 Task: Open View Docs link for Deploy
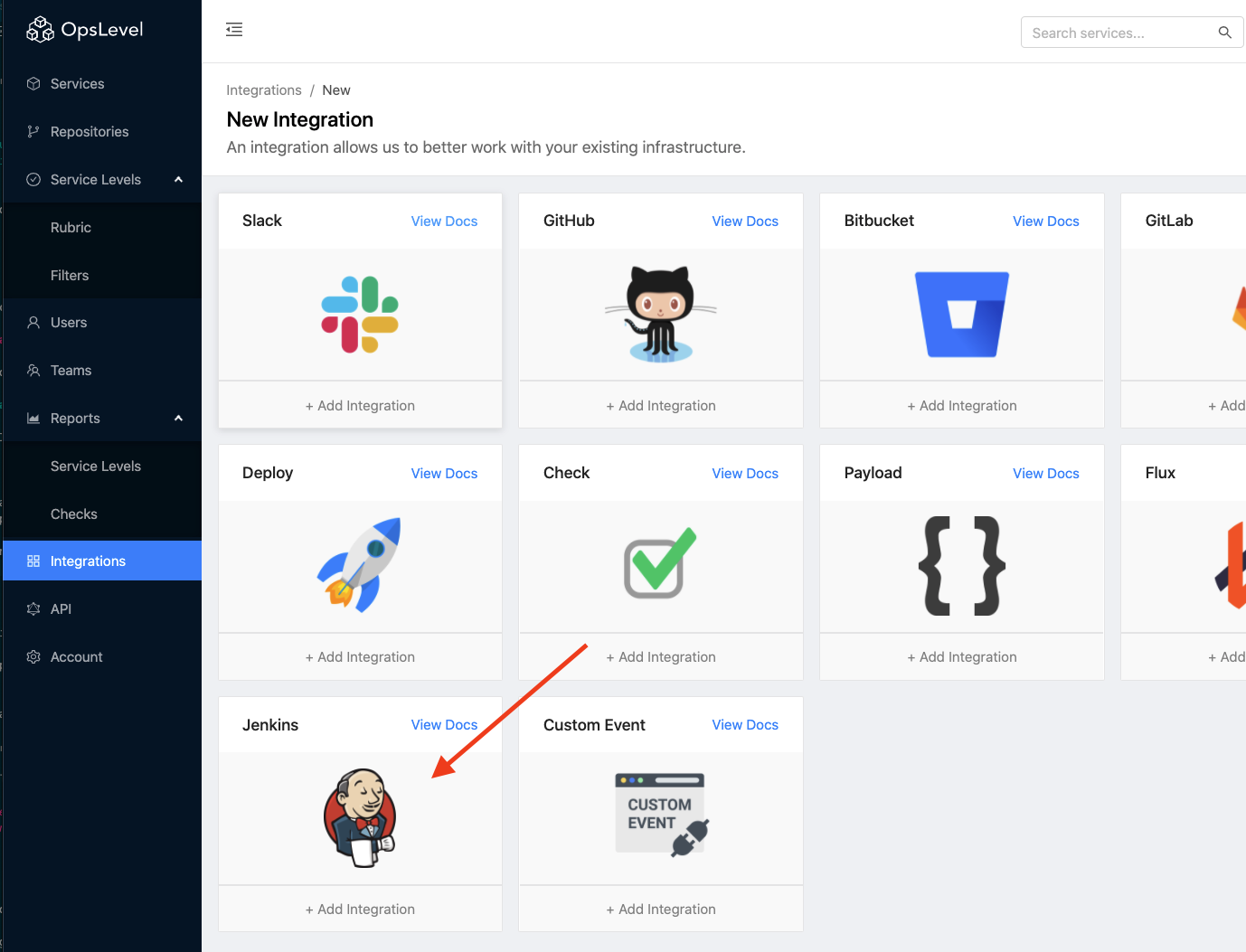coord(444,474)
